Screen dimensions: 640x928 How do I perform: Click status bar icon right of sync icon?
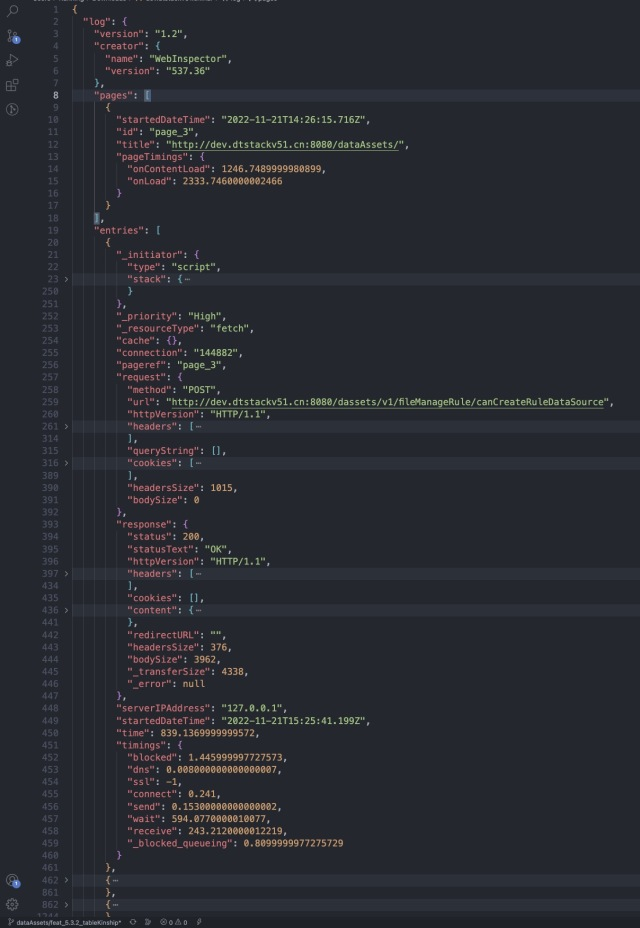[148, 922]
